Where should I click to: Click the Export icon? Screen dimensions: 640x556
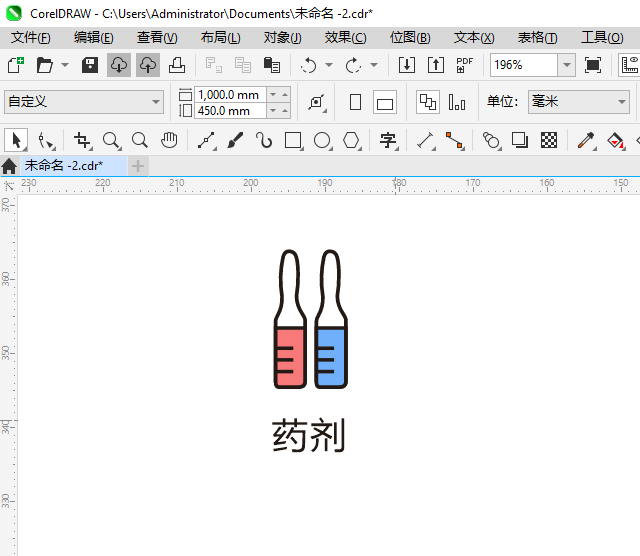click(436, 65)
